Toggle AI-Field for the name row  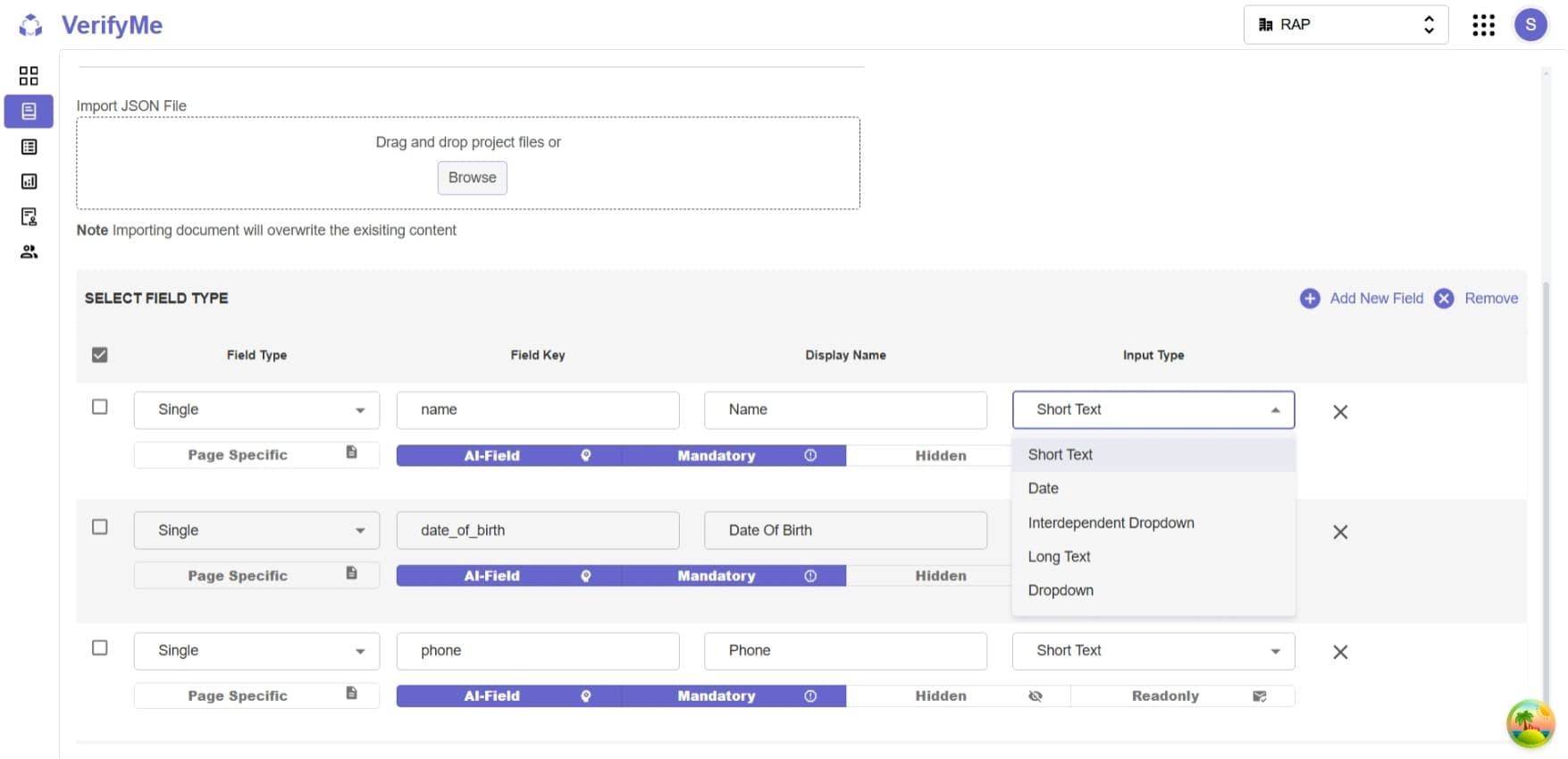pyautogui.click(x=509, y=455)
